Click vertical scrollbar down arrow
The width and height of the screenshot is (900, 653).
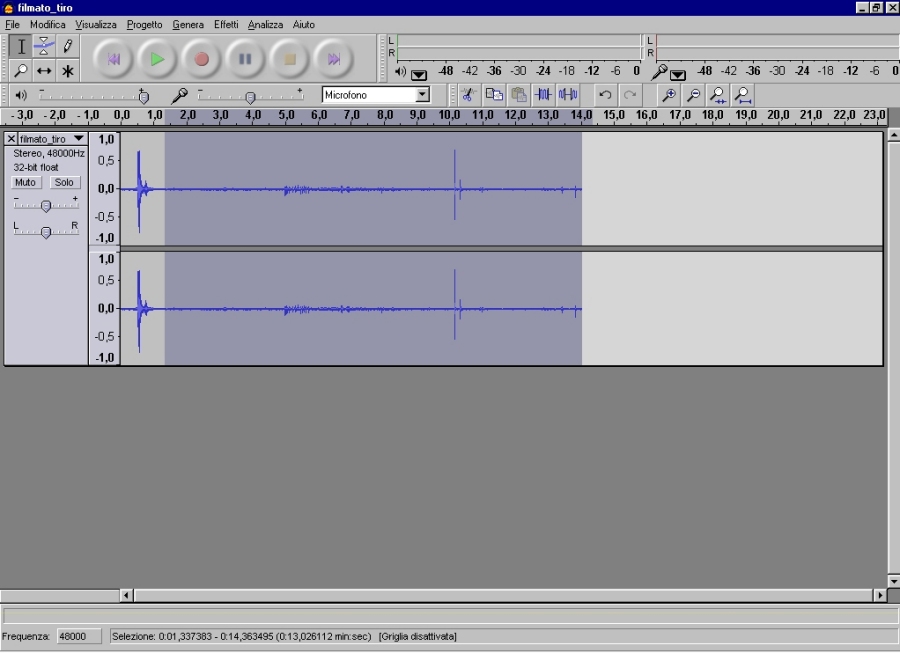tap(894, 581)
